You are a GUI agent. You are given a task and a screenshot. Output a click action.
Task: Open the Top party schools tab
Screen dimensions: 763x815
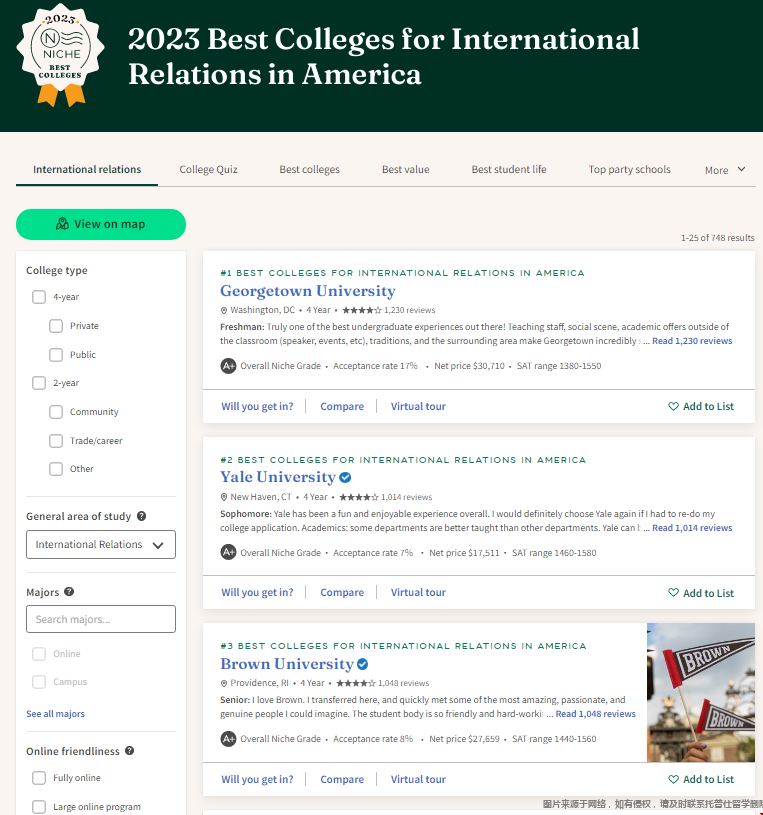[629, 170]
